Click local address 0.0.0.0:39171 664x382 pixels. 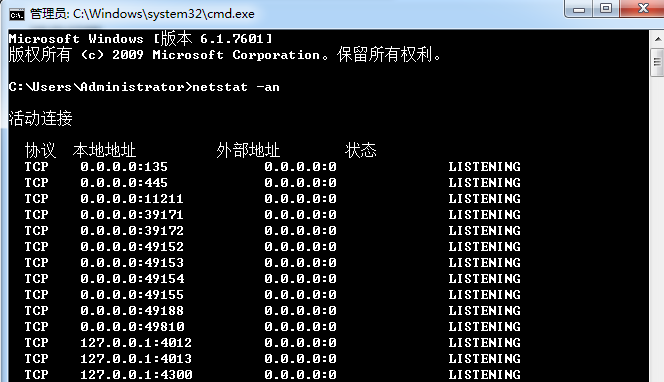132,215
